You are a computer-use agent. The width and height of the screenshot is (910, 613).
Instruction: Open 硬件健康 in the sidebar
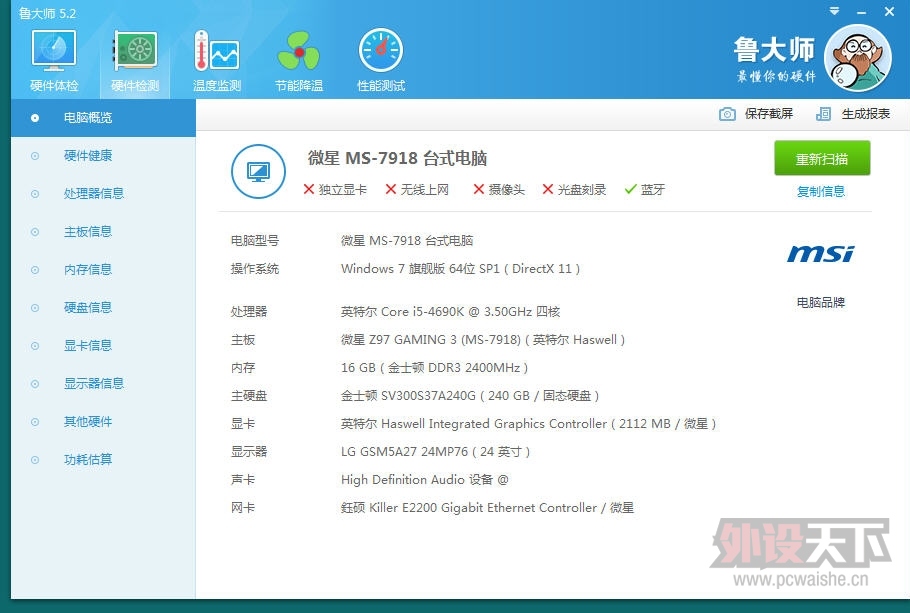click(103, 156)
